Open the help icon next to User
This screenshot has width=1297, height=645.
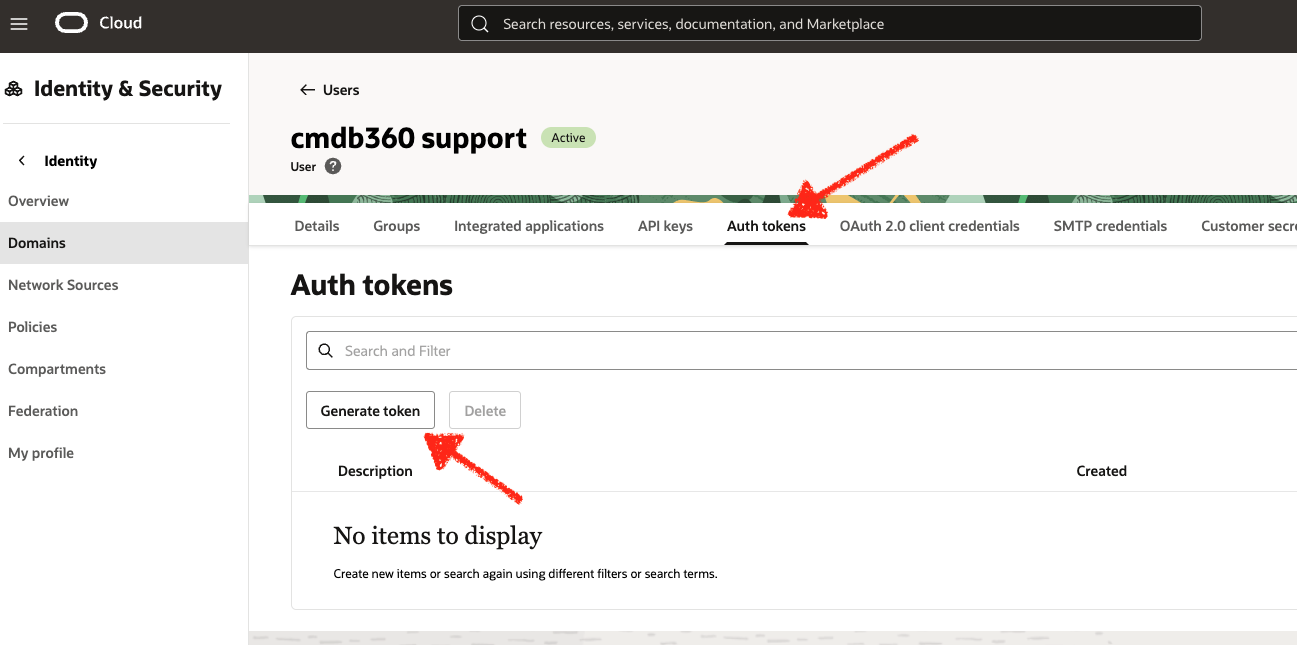[333, 167]
